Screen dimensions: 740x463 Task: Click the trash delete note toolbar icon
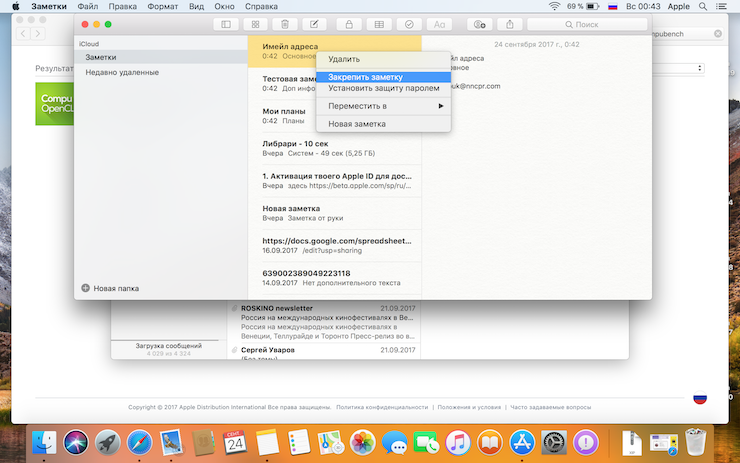pyautogui.click(x=285, y=24)
